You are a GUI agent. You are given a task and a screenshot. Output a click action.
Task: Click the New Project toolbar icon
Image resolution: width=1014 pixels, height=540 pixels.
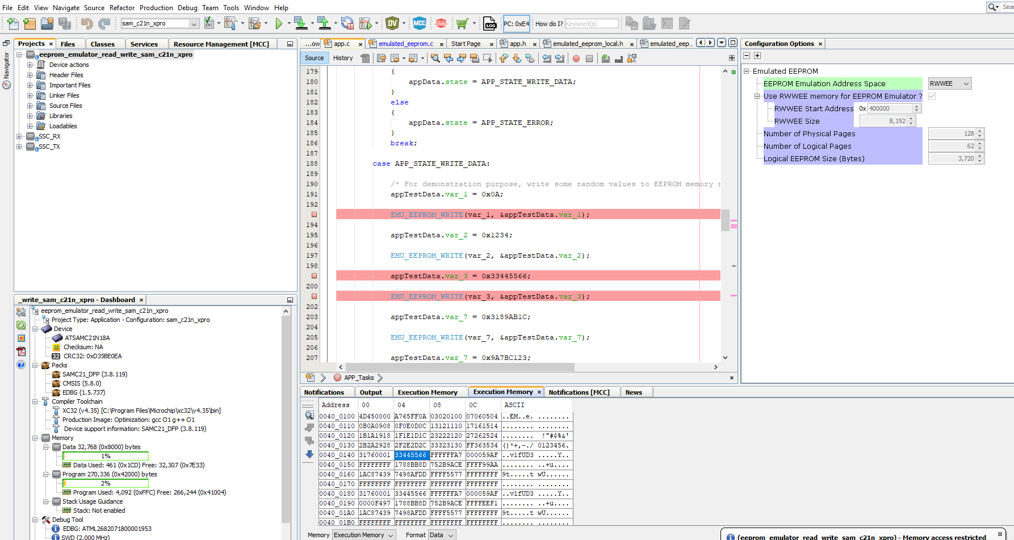pos(29,23)
